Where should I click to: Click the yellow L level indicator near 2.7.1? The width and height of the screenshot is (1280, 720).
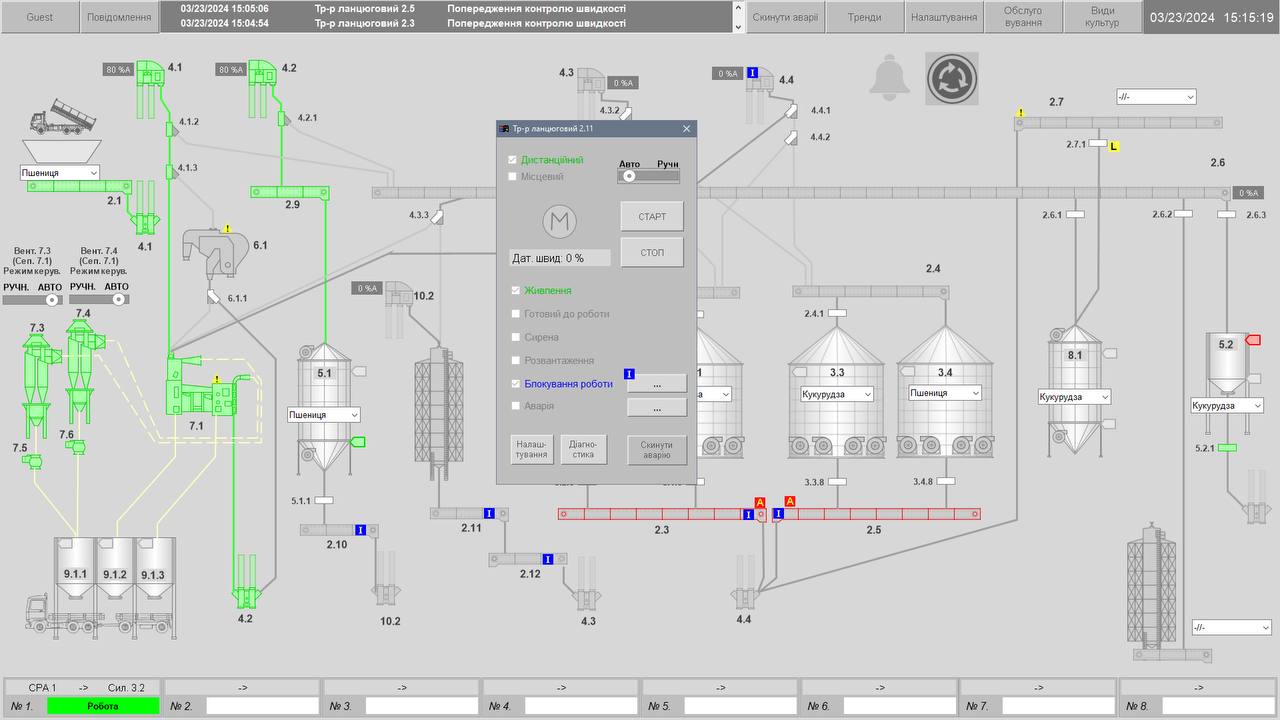[x=1114, y=147]
